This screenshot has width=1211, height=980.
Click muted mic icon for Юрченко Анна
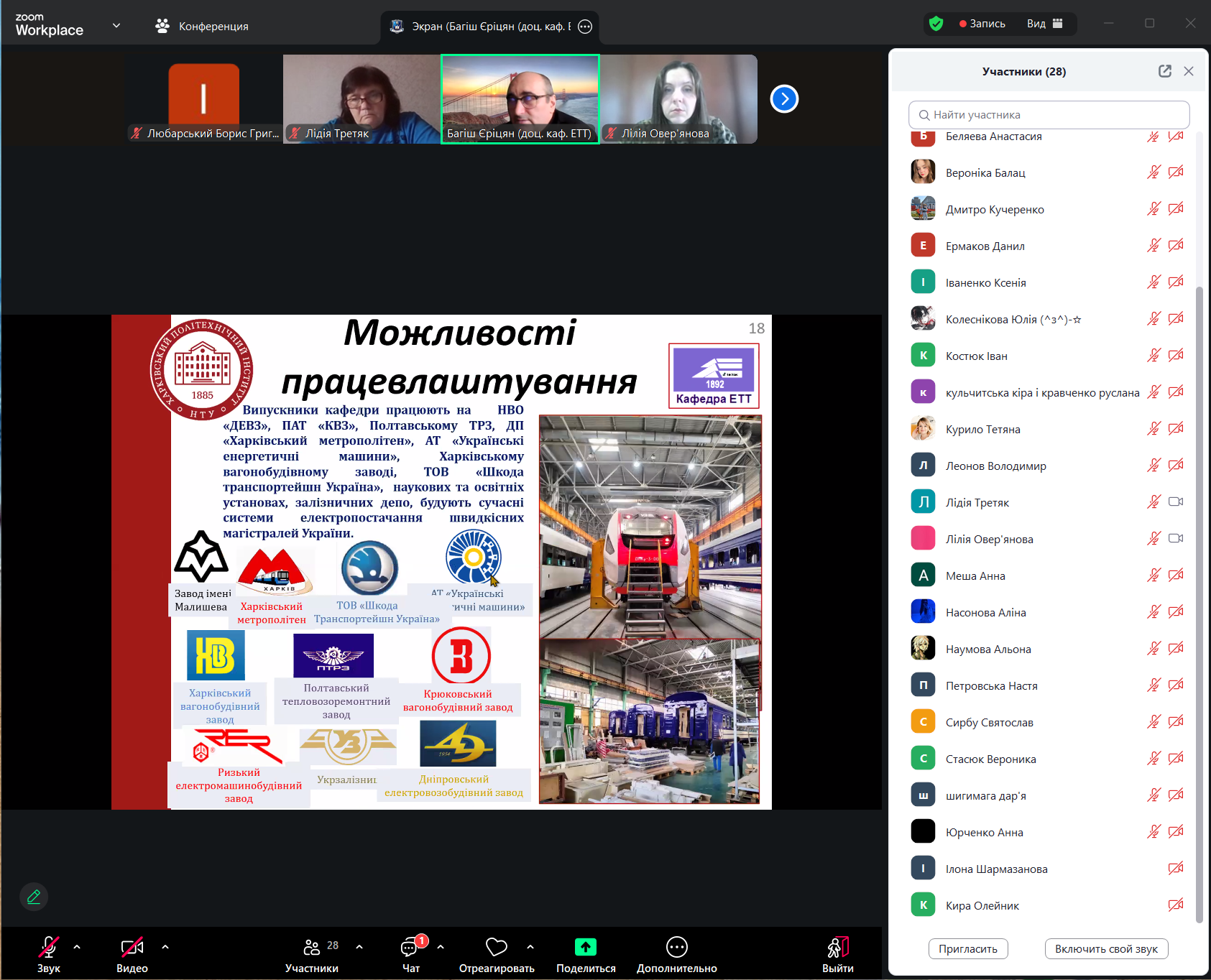1154,832
